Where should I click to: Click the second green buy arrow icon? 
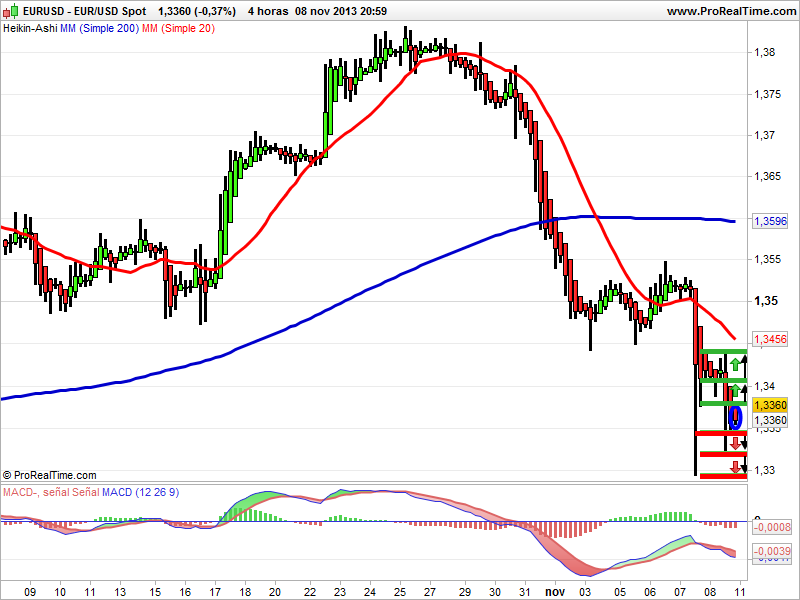coord(735,390)
